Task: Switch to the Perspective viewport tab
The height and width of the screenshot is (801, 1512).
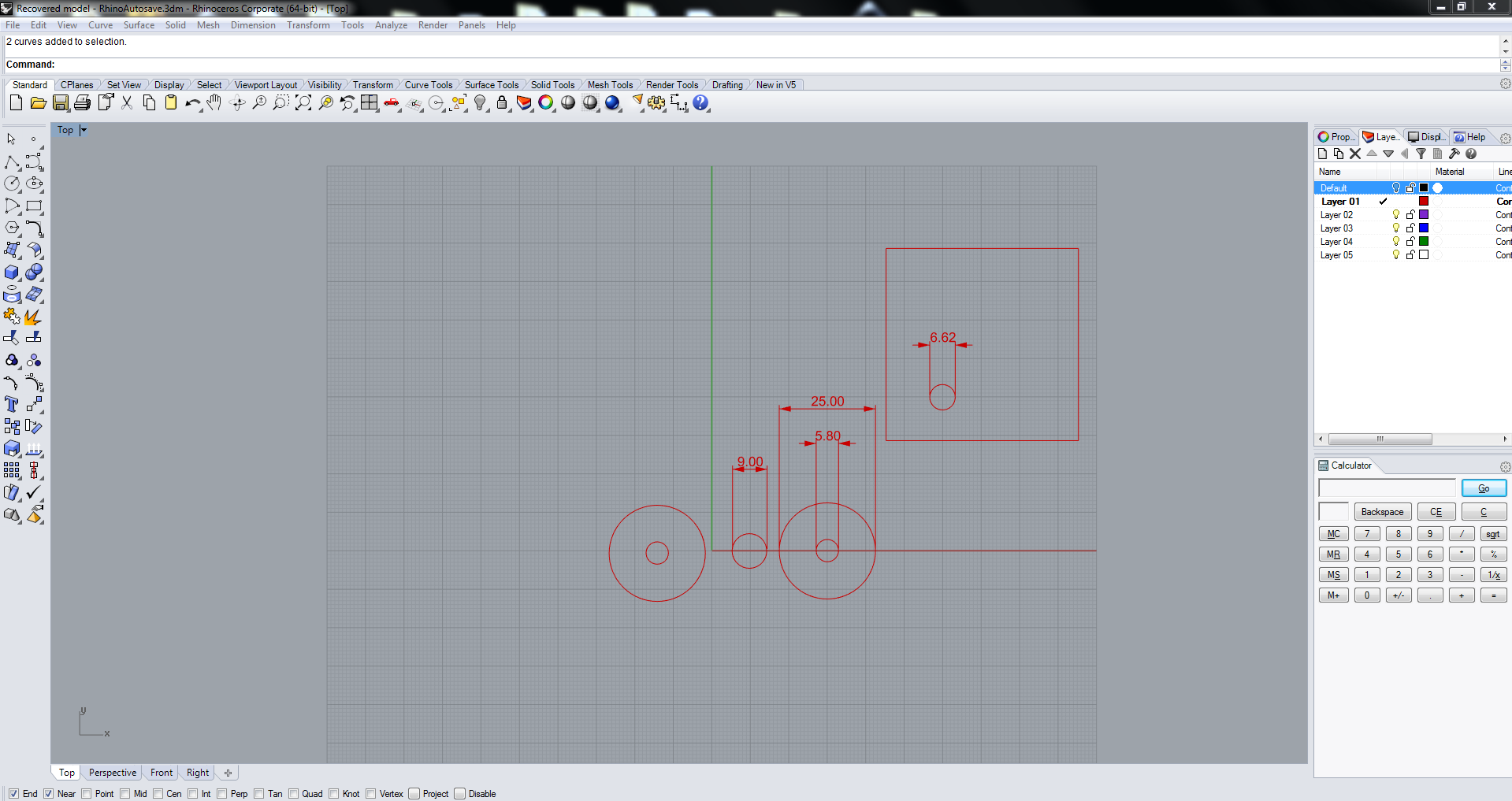Action: pyautogui.click(x=112, y=773)
